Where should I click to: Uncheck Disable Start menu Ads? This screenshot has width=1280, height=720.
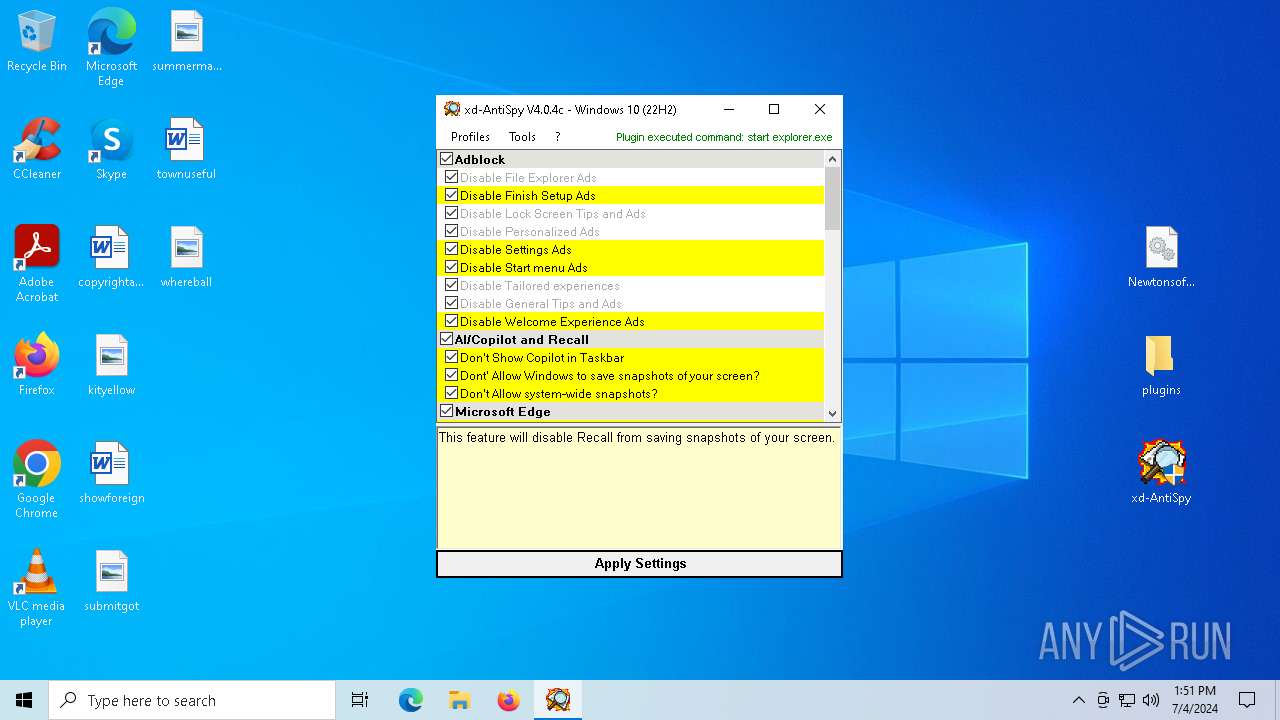[451, 267]
